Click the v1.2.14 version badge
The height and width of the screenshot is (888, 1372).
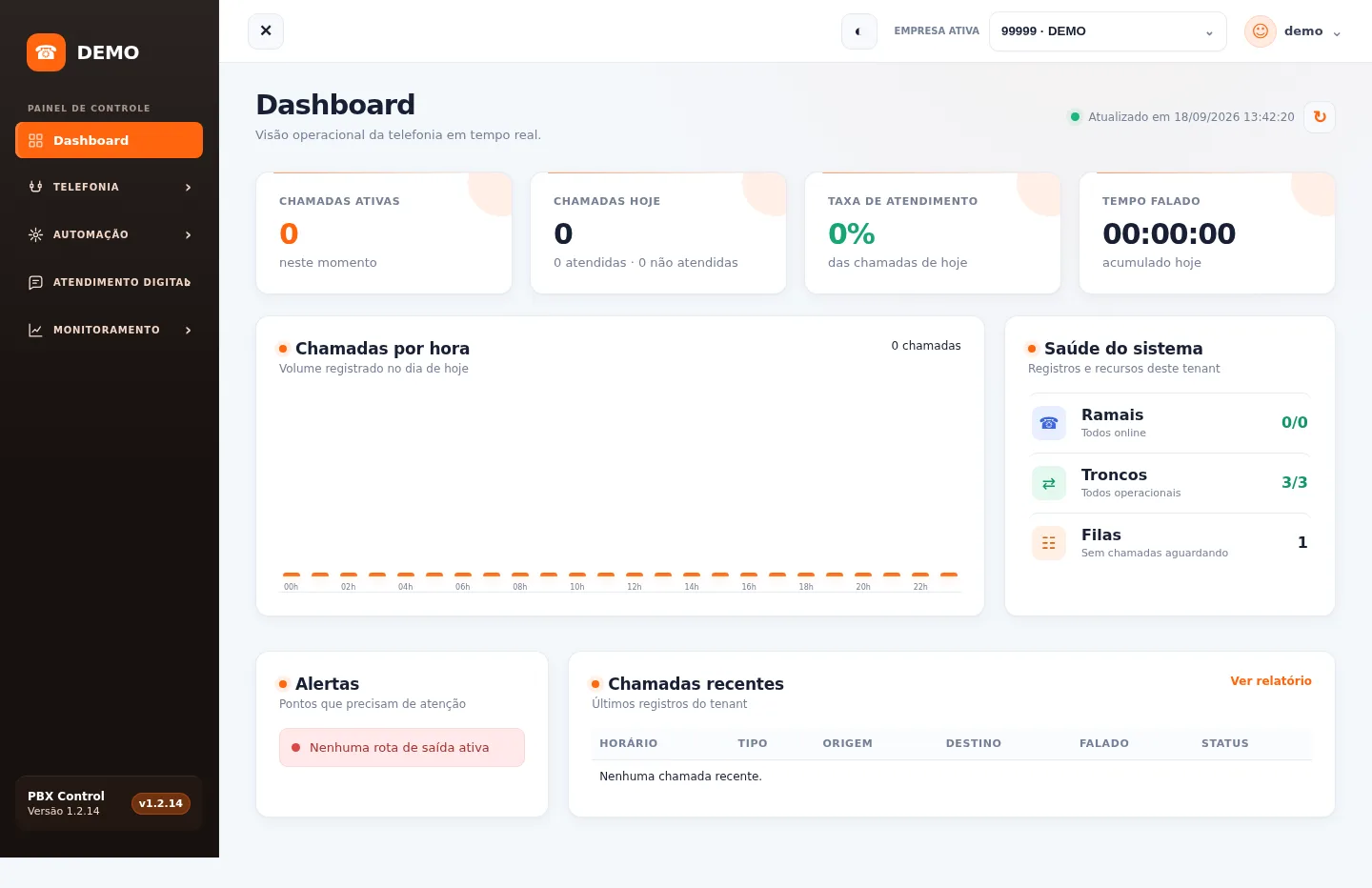(160, 803)
